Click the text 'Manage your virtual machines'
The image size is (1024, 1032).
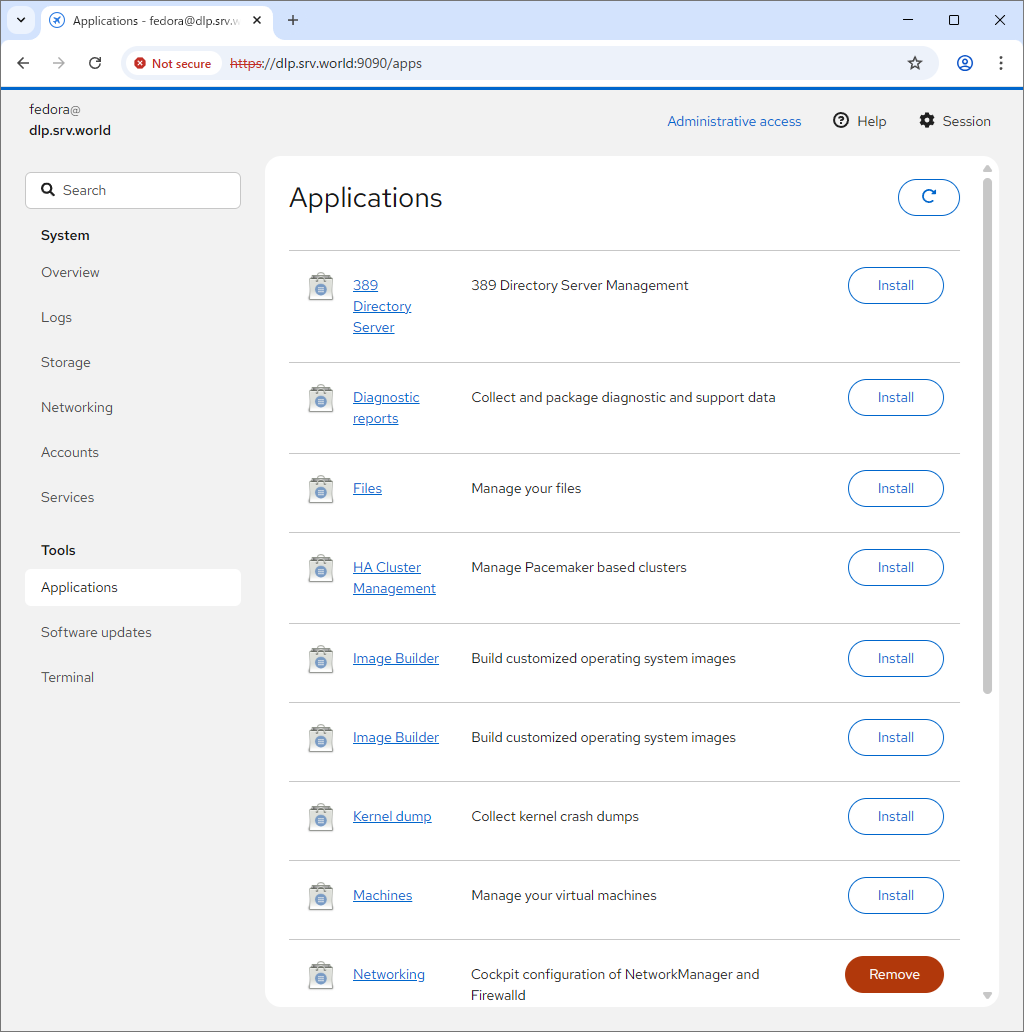point(563,895)
